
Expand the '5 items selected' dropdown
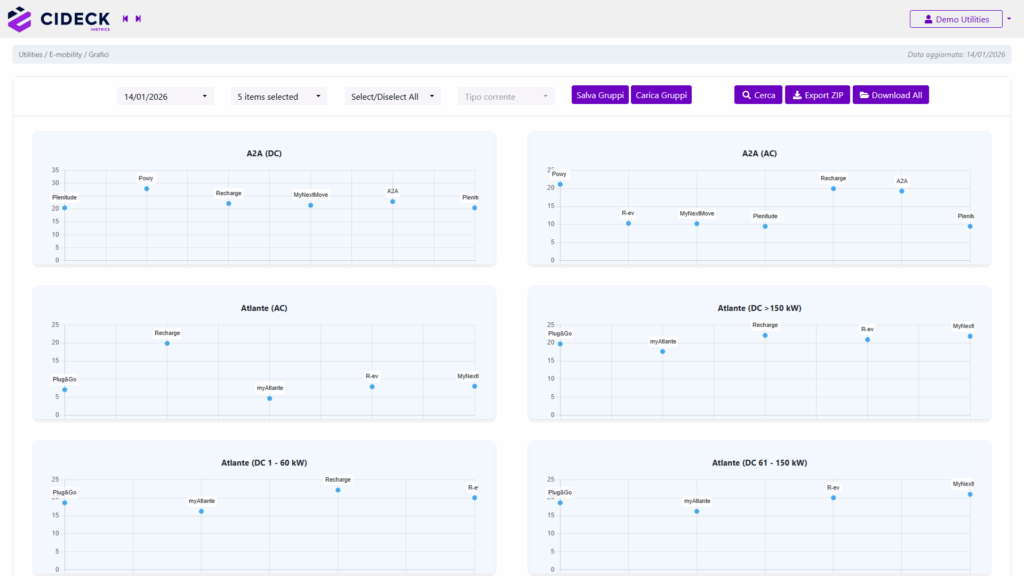click(x=279, y=96)
